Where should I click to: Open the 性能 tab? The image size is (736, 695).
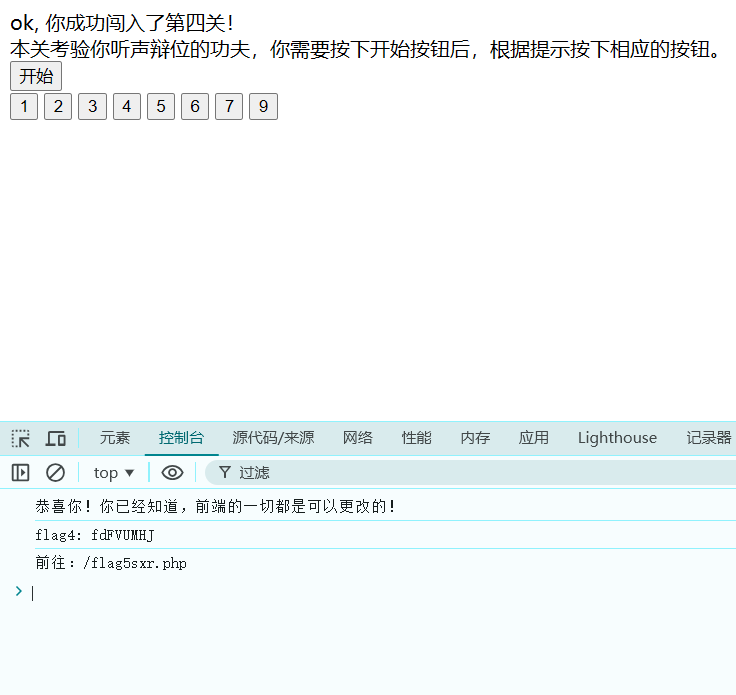417,438
